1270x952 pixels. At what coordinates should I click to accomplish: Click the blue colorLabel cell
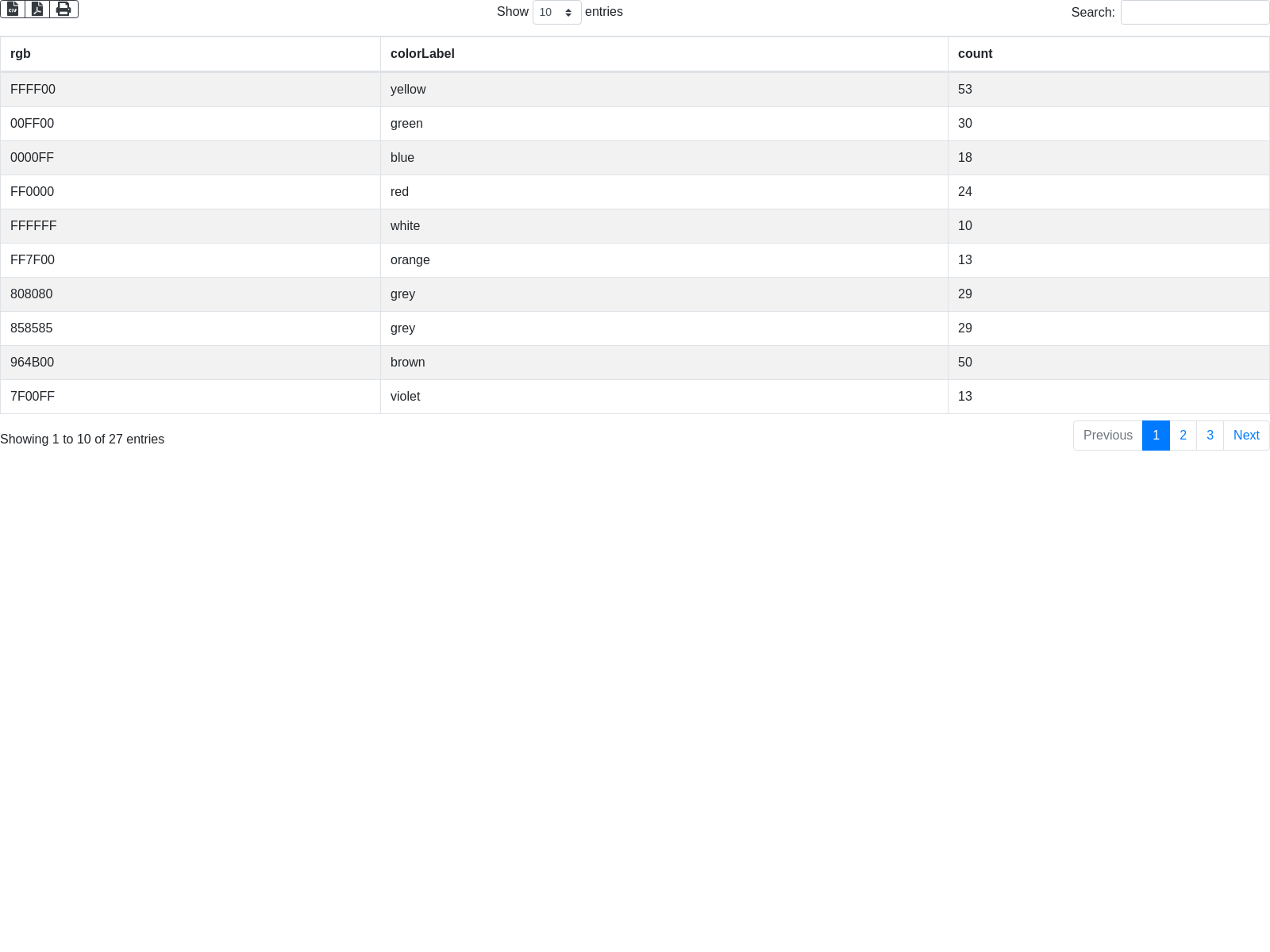pyautogui.click(x=402, y=158)
